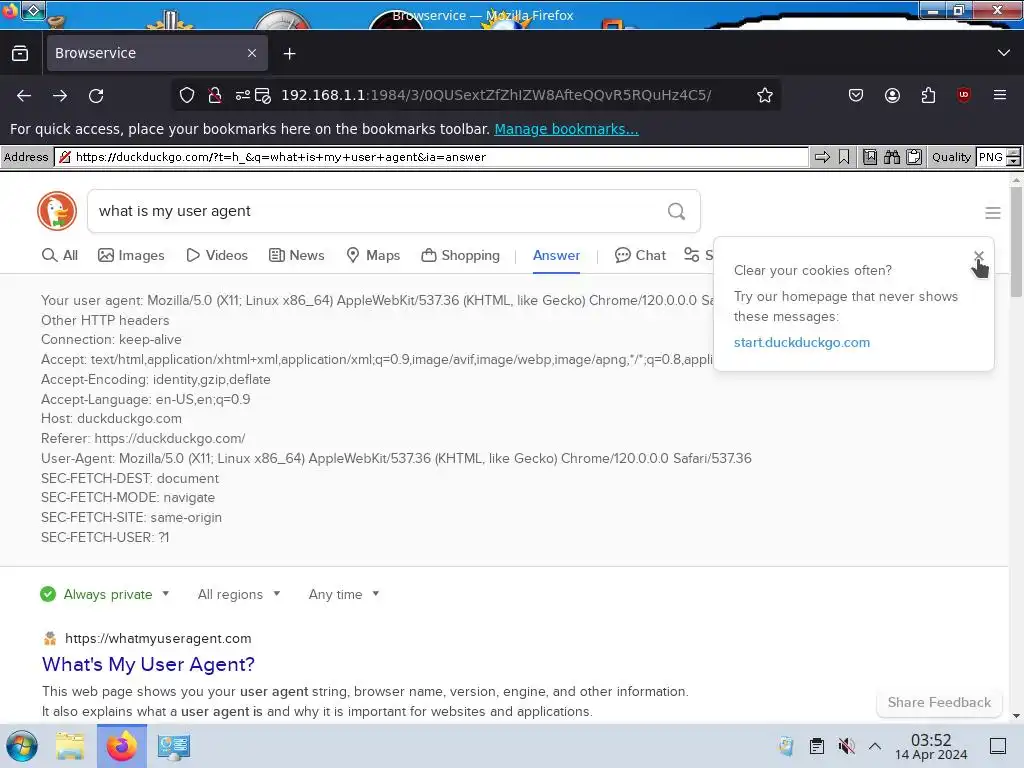Click the Firefox URL bar address
The height and width of the screenshot is (768, 1024).
coord(496,95)
